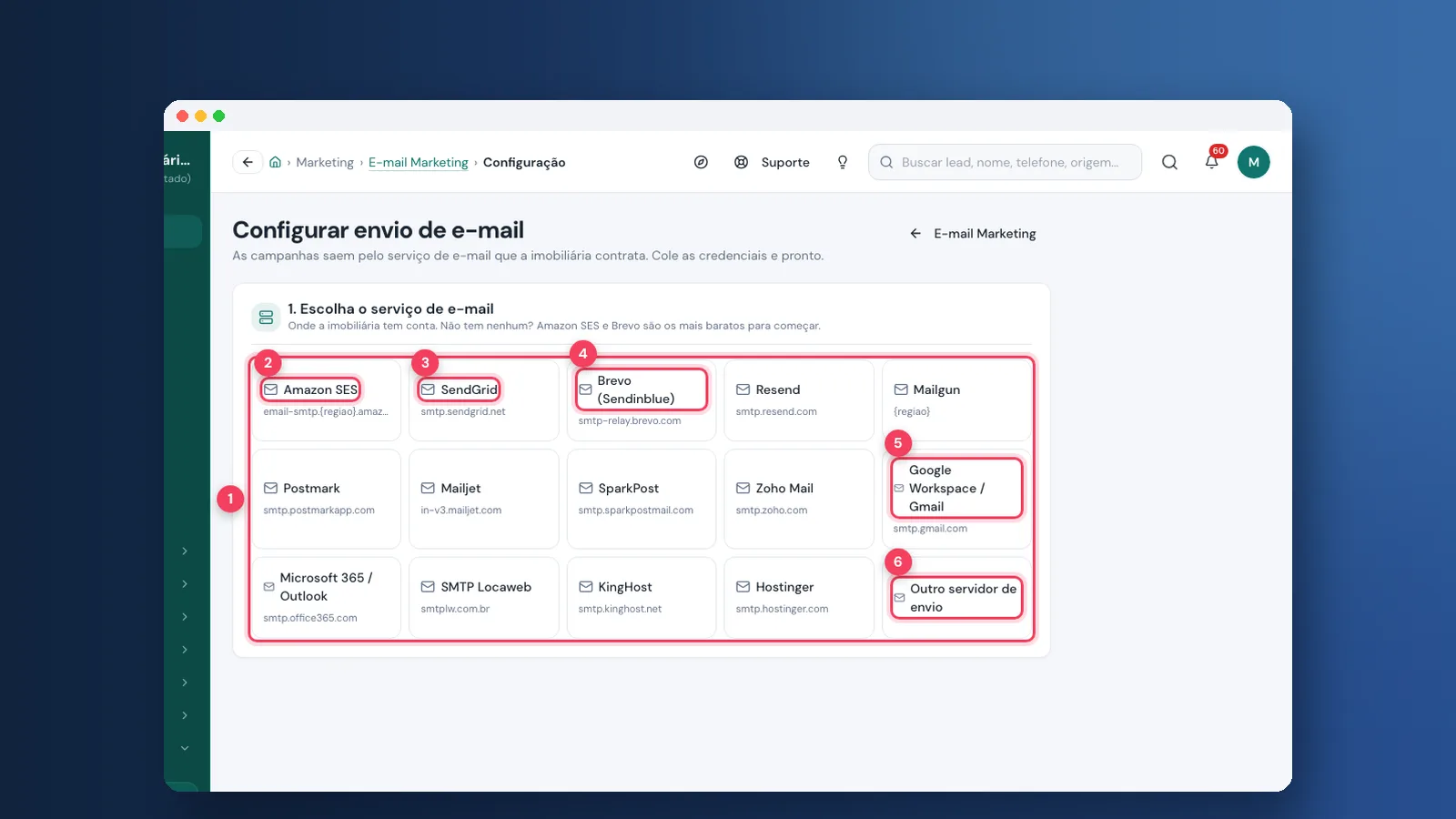This screenshot has height=819, width=1456.
Task: Choose SendGrid as email service
Action: coord(483,400)
